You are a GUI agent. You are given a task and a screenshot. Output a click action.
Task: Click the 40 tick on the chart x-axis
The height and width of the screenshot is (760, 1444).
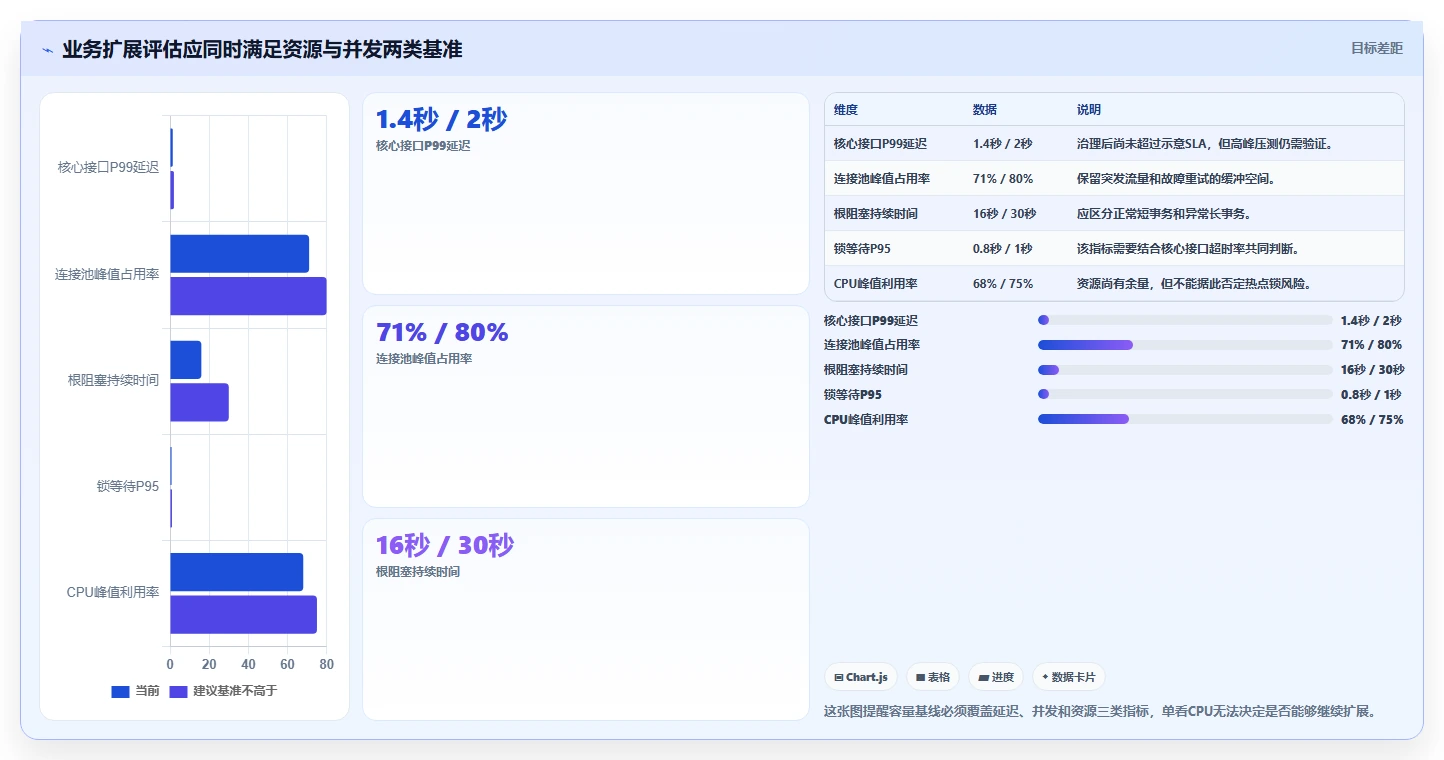[248, 664]
